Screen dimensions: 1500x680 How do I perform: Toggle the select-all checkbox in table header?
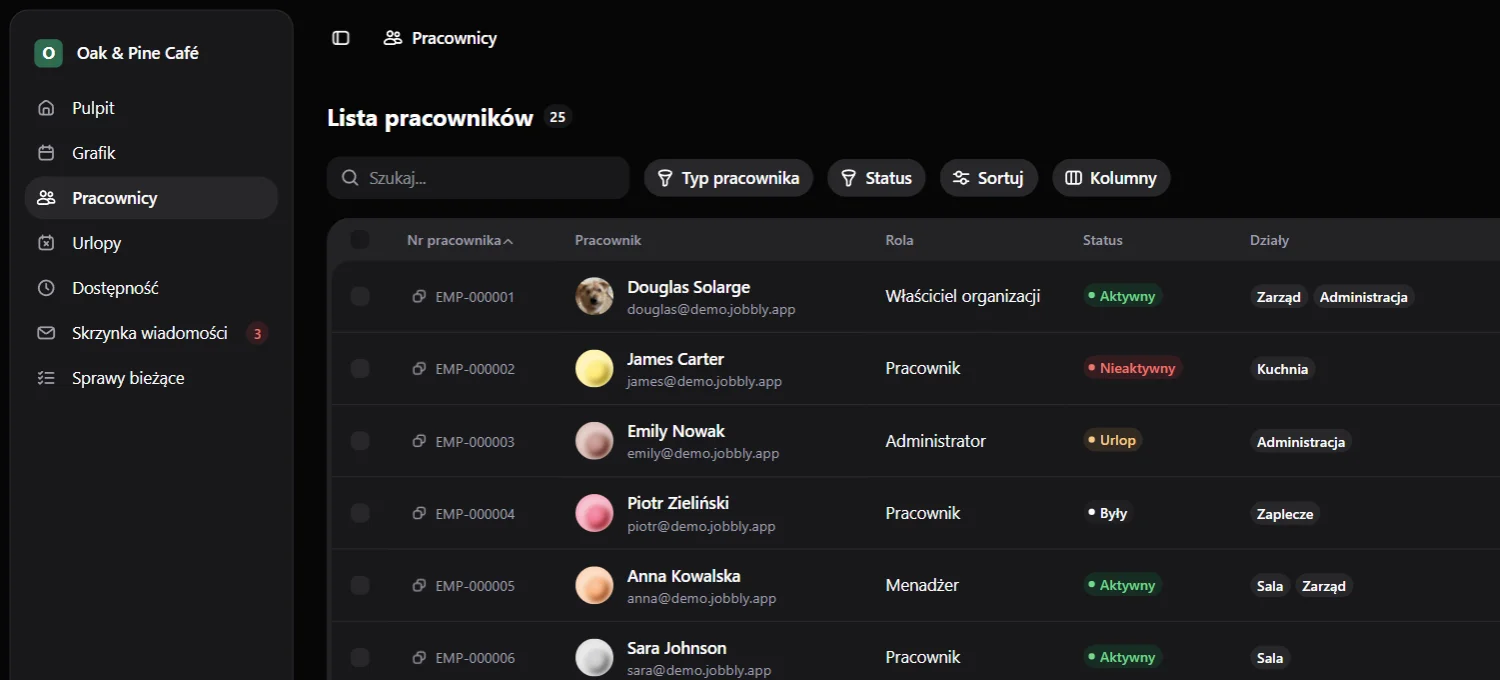(360, 240)
